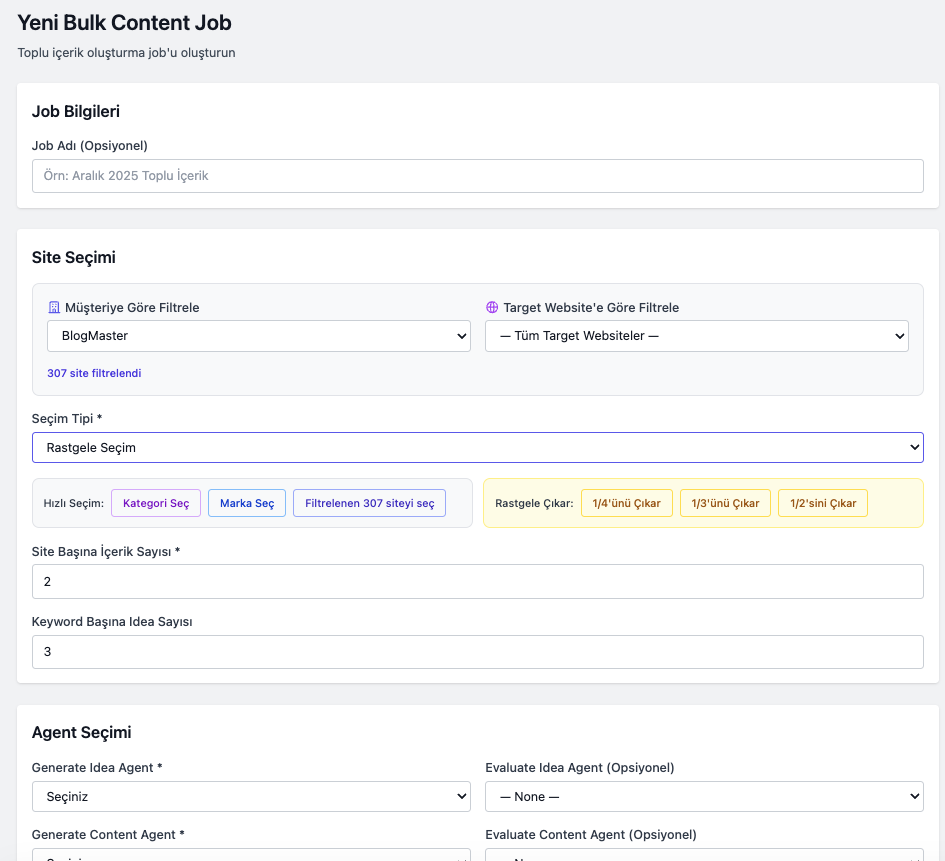Open the Generate Idea Agent dropdown
This screenshot has width=945, height=861.
tap(251, 797)
